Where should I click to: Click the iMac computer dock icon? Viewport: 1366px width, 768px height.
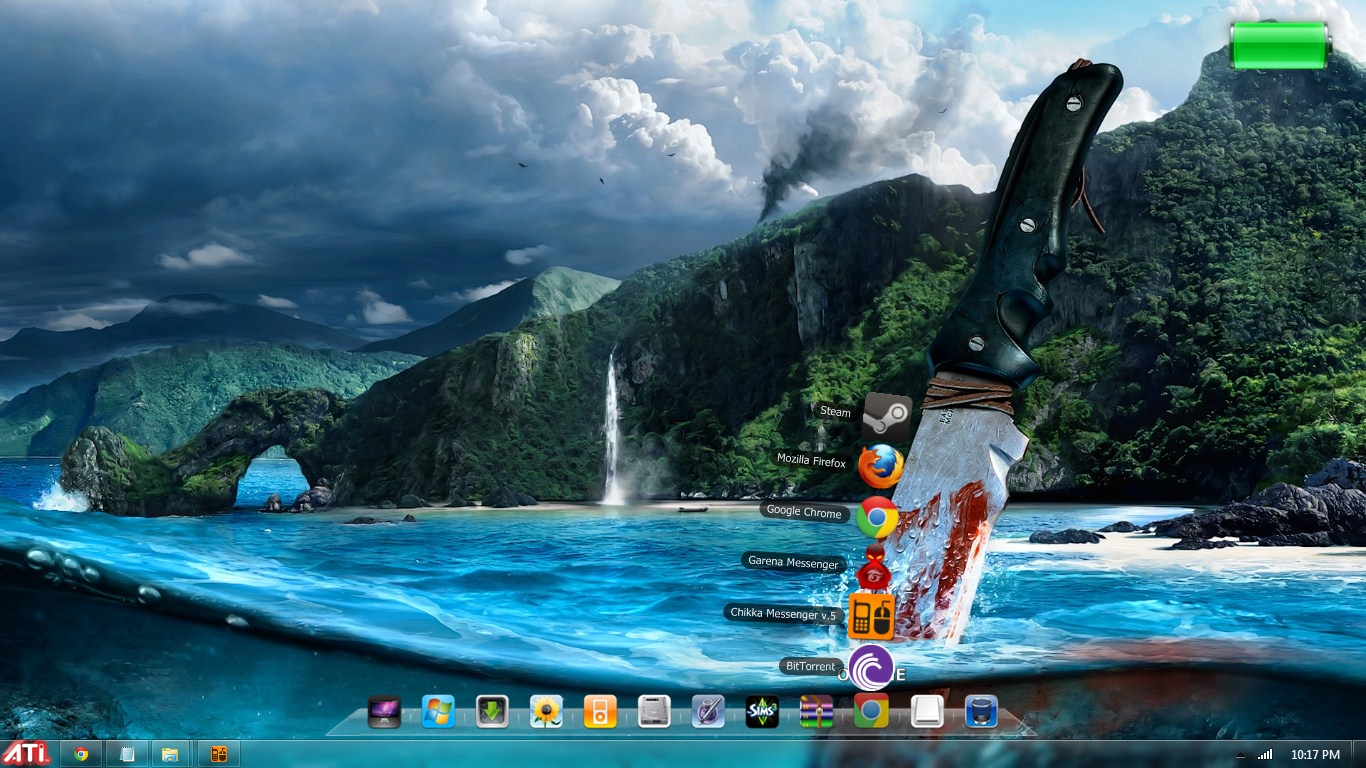click(384, 711)
